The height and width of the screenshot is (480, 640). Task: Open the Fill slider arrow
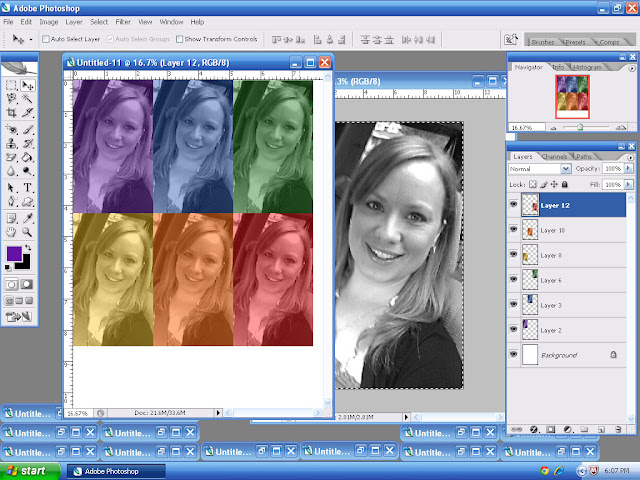click(x=629, y=184)
